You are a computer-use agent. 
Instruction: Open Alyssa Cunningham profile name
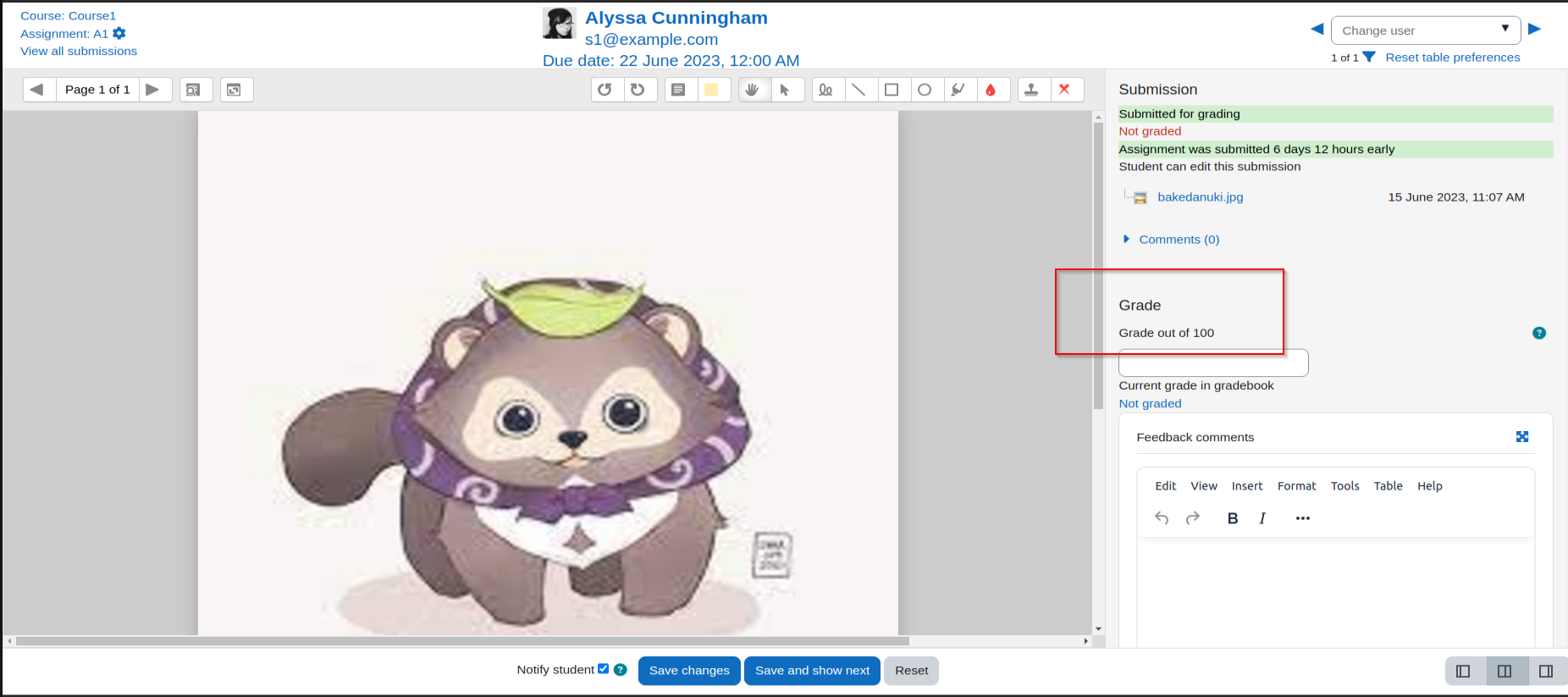pos(676,18)
